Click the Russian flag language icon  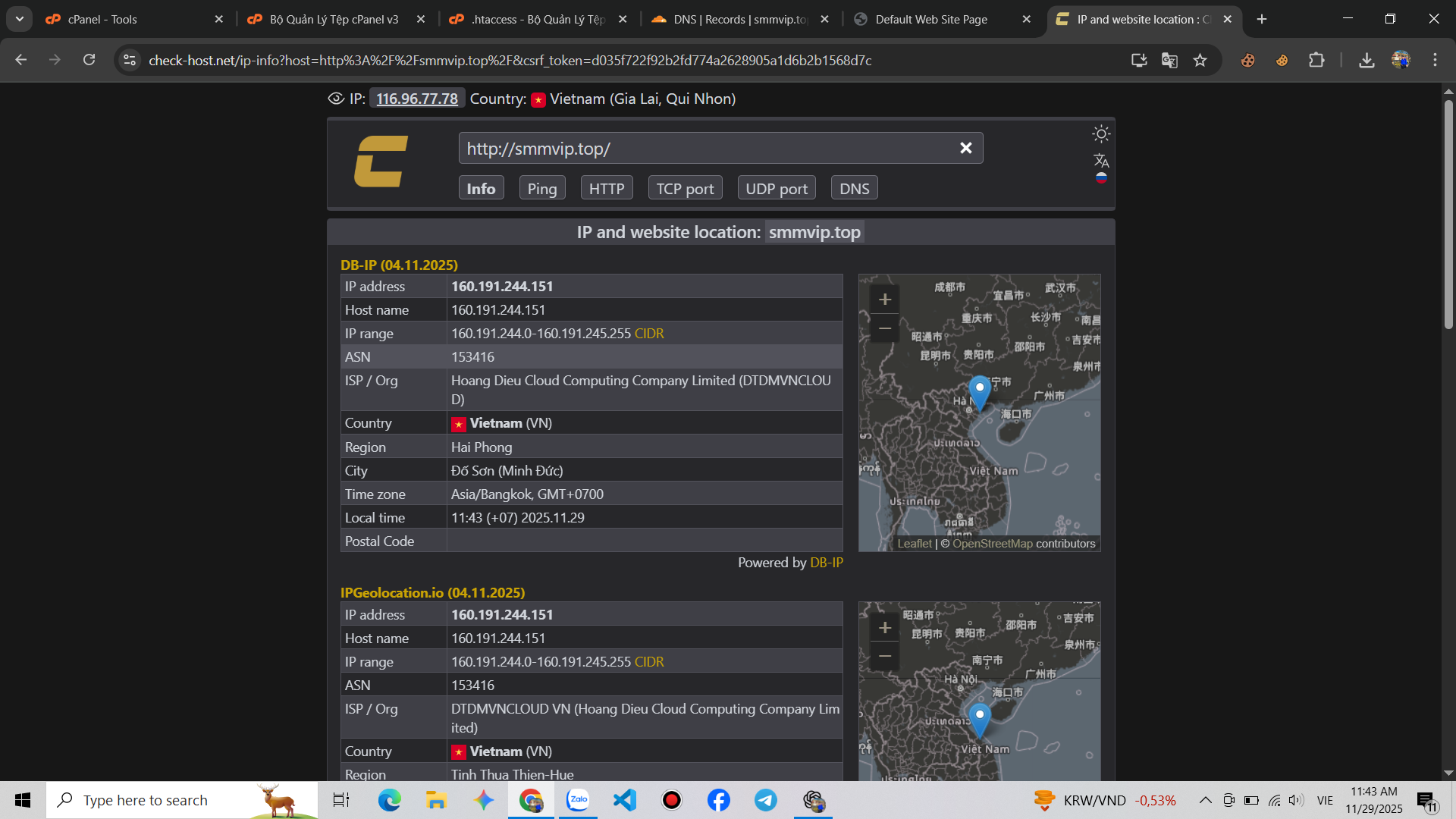[1101, 177]
